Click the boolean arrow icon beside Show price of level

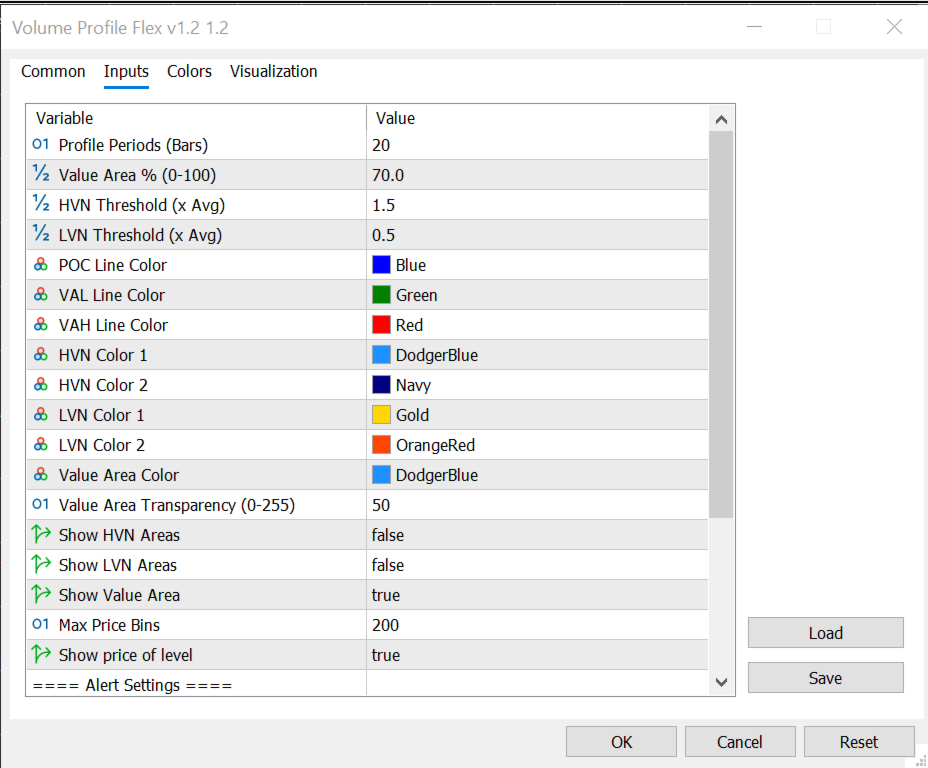(x=41, y=654)
